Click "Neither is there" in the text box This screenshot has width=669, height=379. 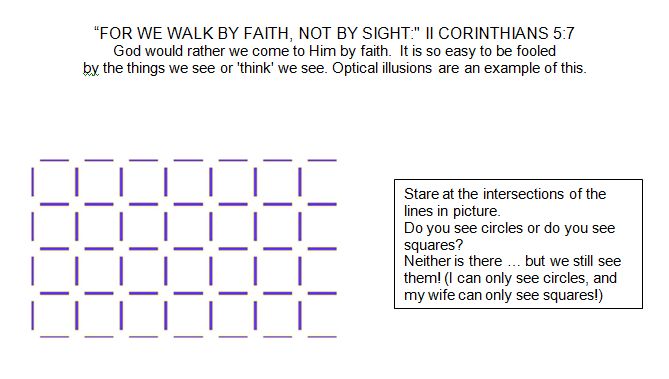[x=453, y=261]
